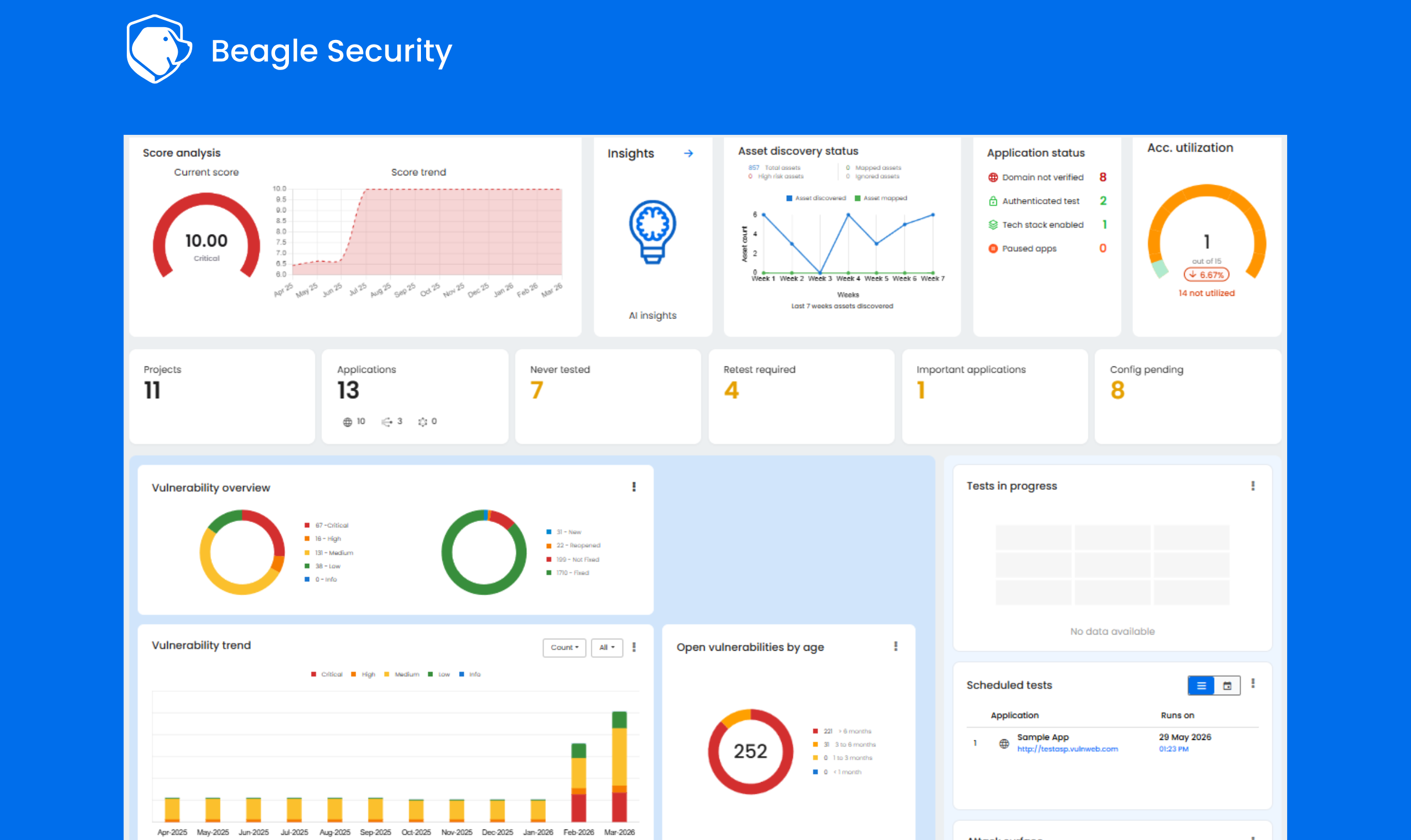The width and height of the screenshot is (1411, 840).
Task: Click the Retest required card
Action: pyautogui.click(x=801, y=396)
